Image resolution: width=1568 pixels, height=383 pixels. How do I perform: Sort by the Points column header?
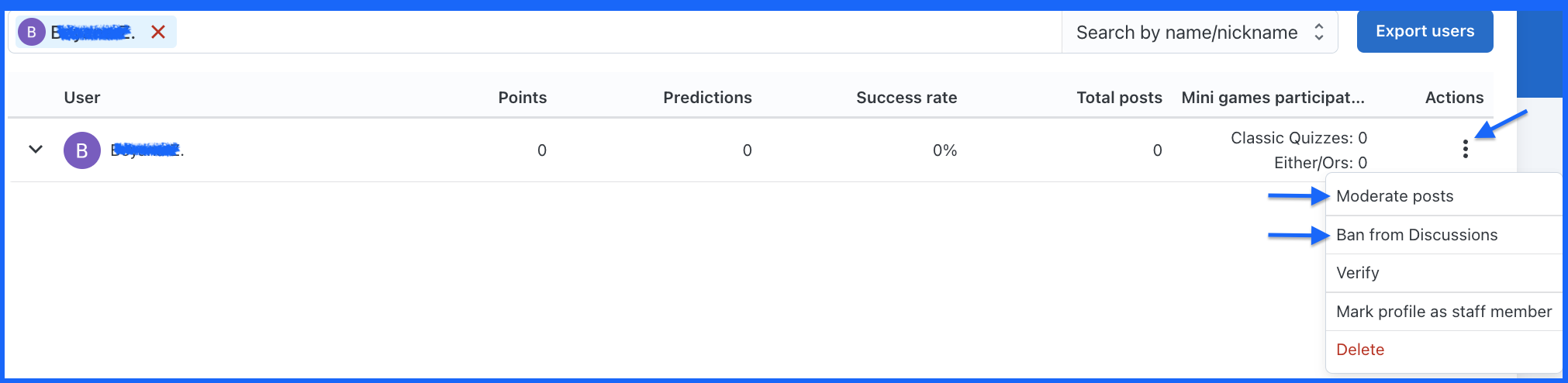[522, 98]
